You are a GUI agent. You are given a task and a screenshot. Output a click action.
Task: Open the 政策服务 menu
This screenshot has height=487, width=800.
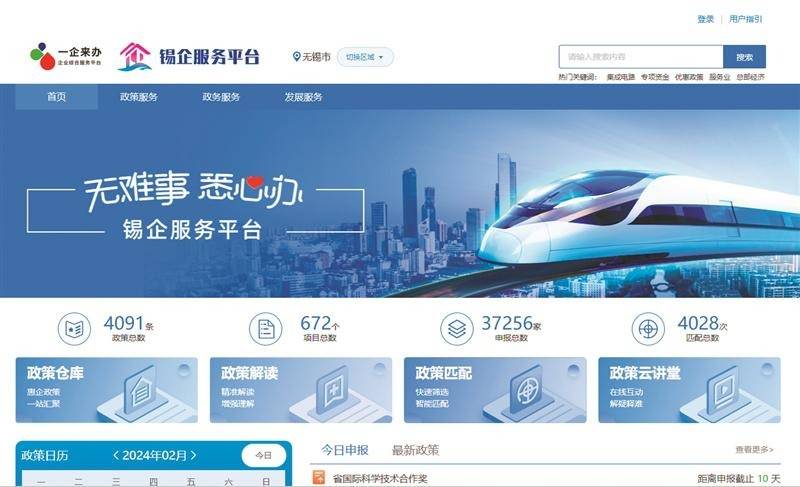click(x=139, y=97)
